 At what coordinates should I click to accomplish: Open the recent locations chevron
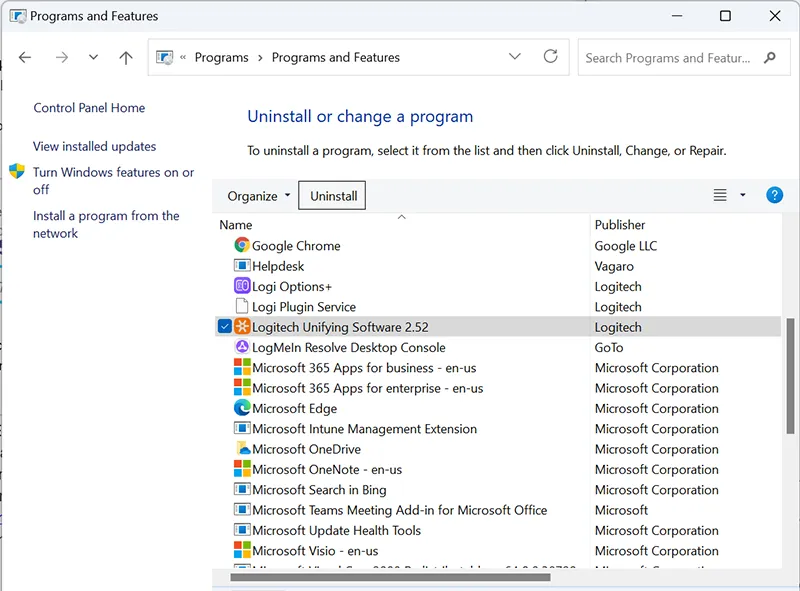click(93, 58)
